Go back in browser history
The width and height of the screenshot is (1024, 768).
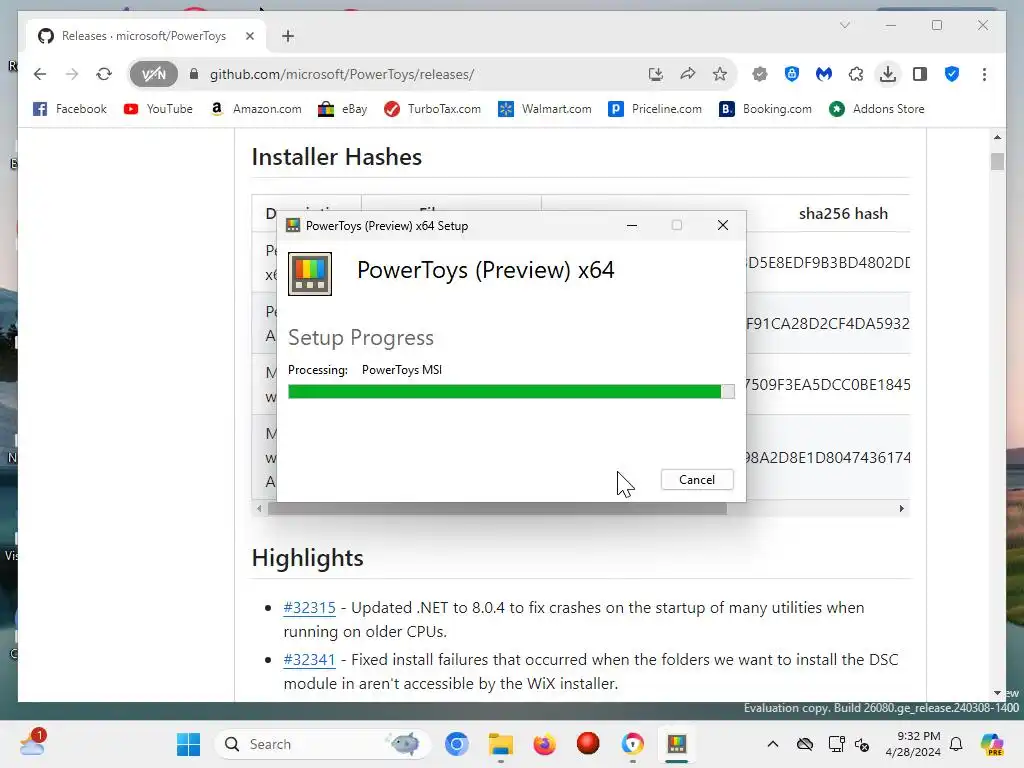40,74
